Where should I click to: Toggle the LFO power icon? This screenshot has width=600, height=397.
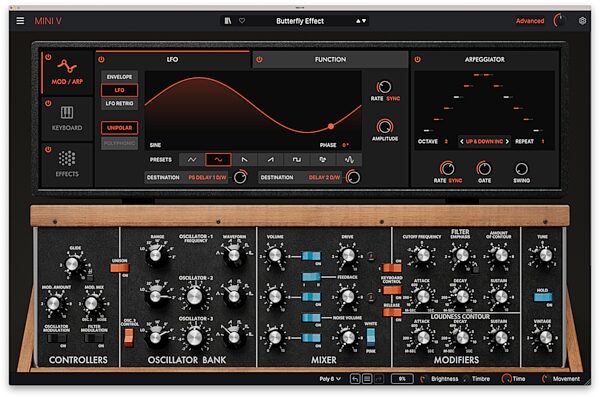[x=101, y=60]
